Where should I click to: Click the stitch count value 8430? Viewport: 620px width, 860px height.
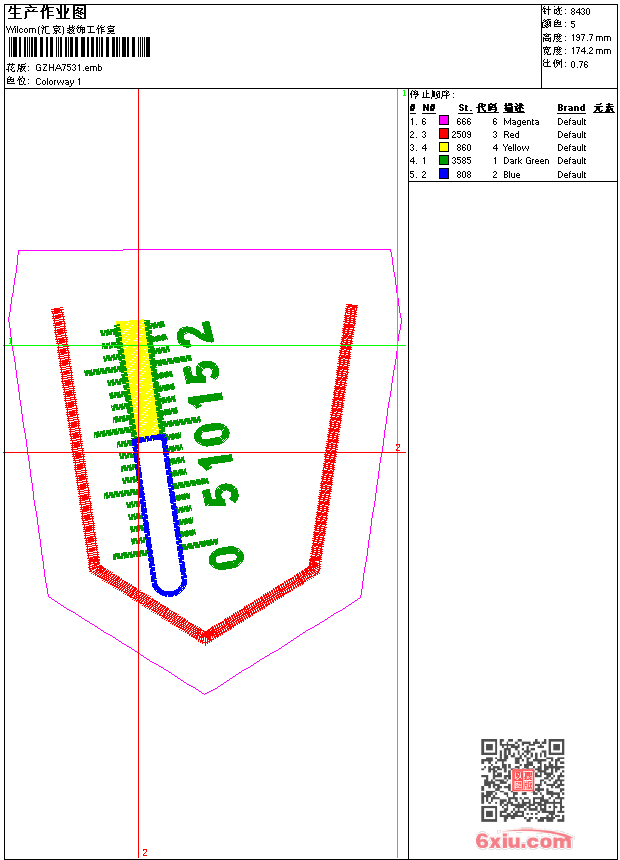coord(580,12)
